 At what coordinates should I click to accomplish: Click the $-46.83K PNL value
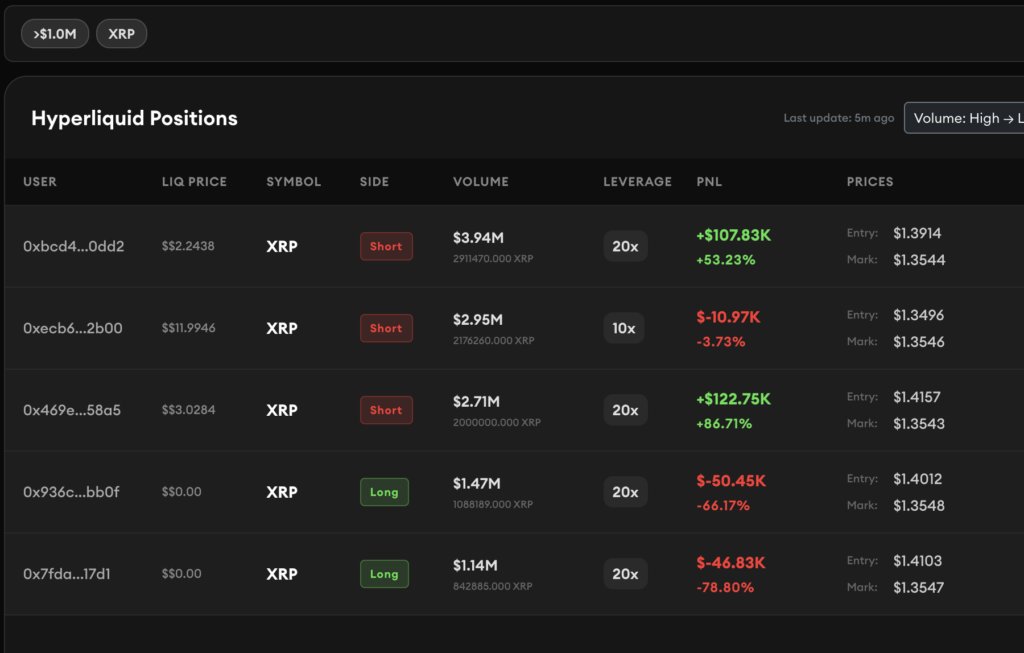(x=731, y=563)
